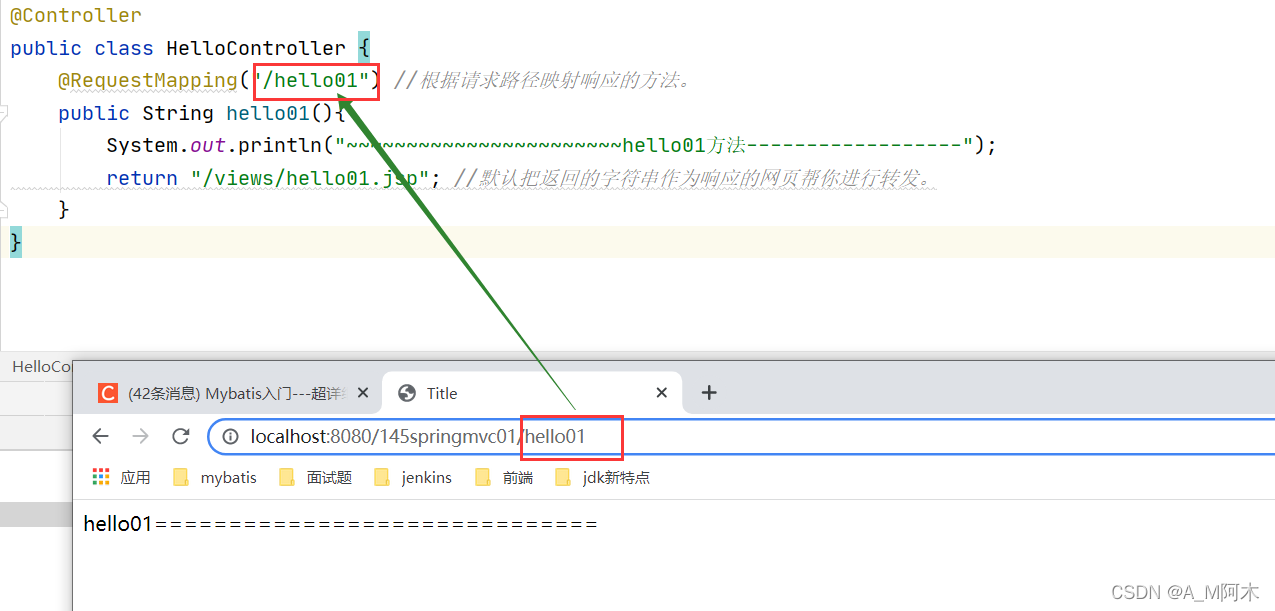Screen dimensions: 1275x611
Task: Select the Title browser tab
Action: [532, 393]
